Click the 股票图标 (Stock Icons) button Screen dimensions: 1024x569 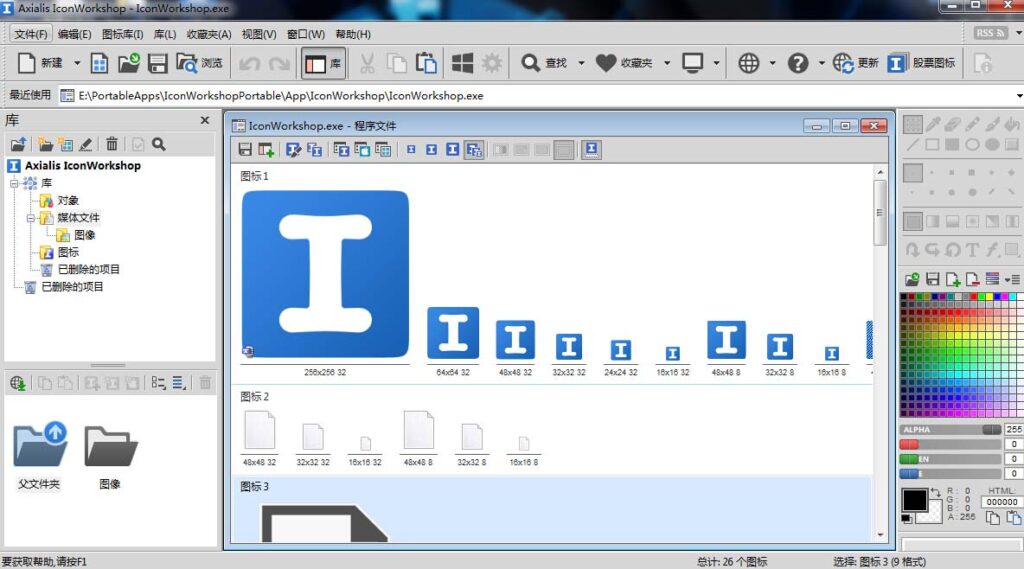tap(921, 63)
